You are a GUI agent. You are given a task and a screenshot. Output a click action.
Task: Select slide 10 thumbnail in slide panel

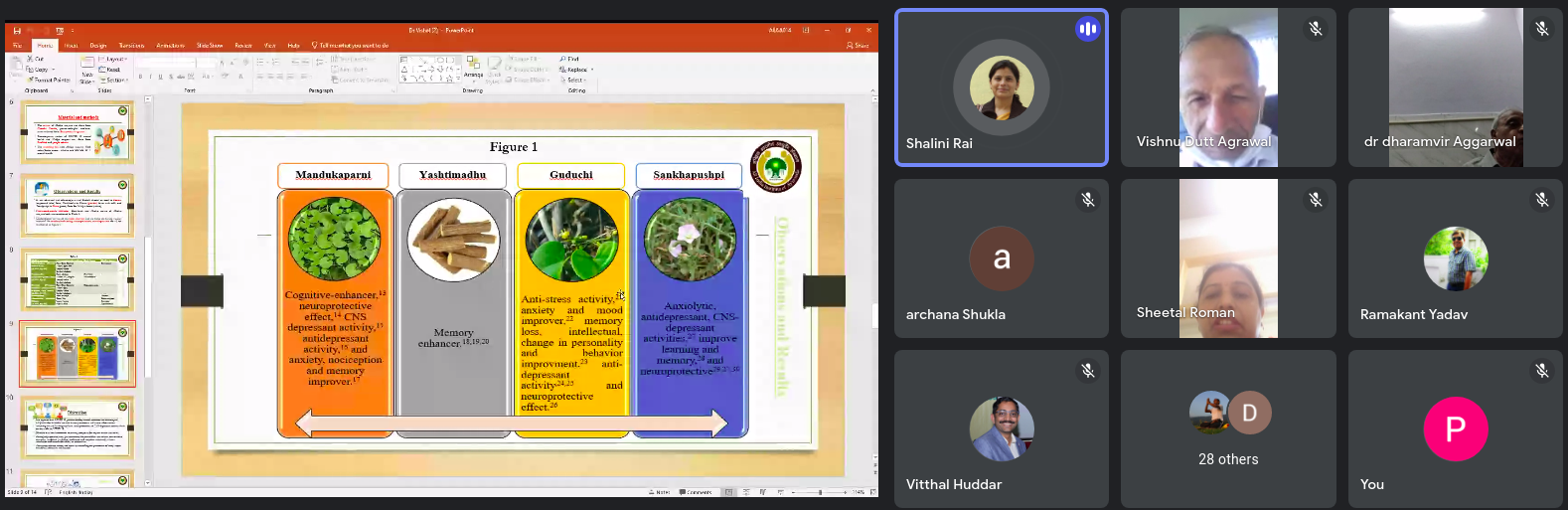tap(78, 427)
